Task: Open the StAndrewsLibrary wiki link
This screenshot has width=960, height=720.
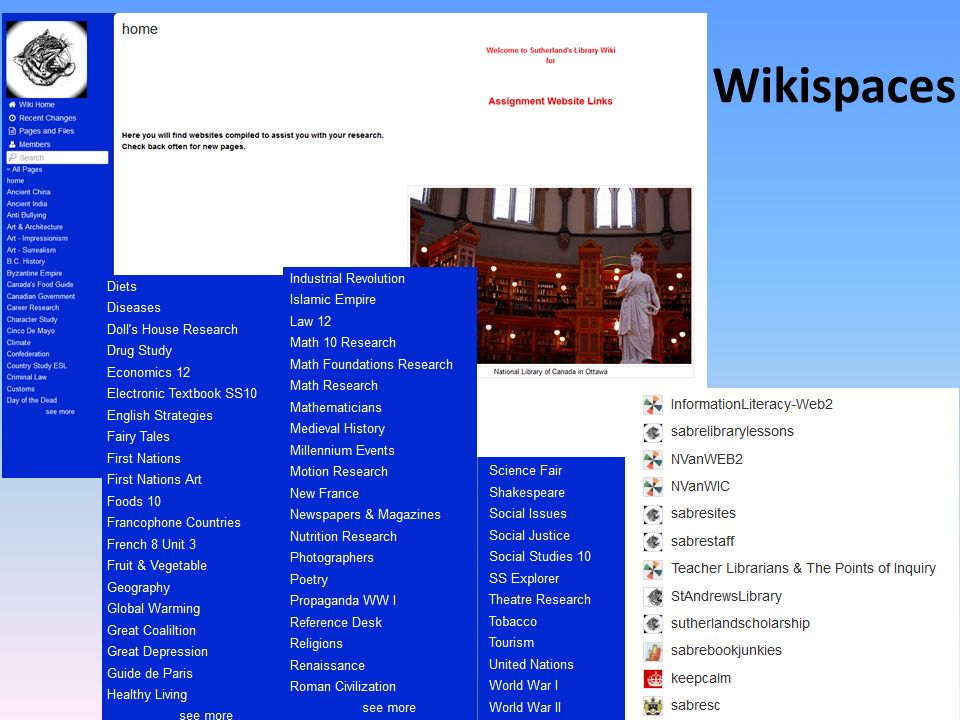Action: (726, 596)
